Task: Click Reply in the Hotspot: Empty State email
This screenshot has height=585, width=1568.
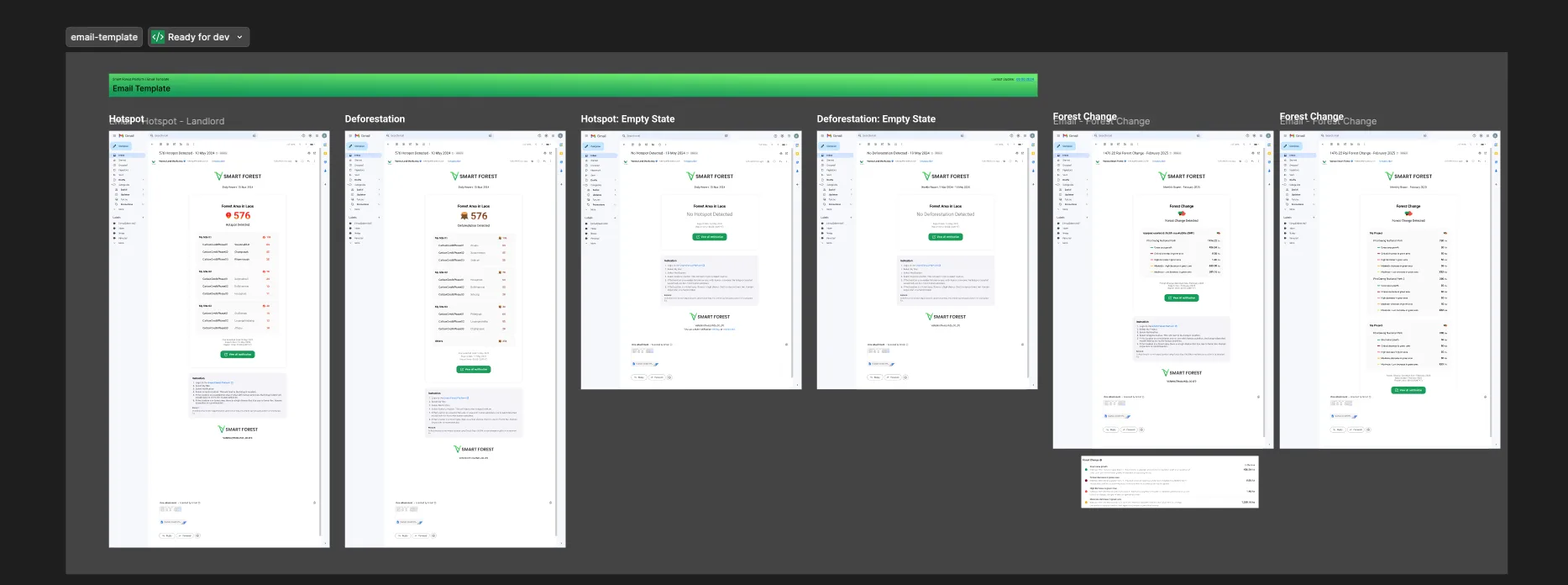Action: [x=639, y=377]
